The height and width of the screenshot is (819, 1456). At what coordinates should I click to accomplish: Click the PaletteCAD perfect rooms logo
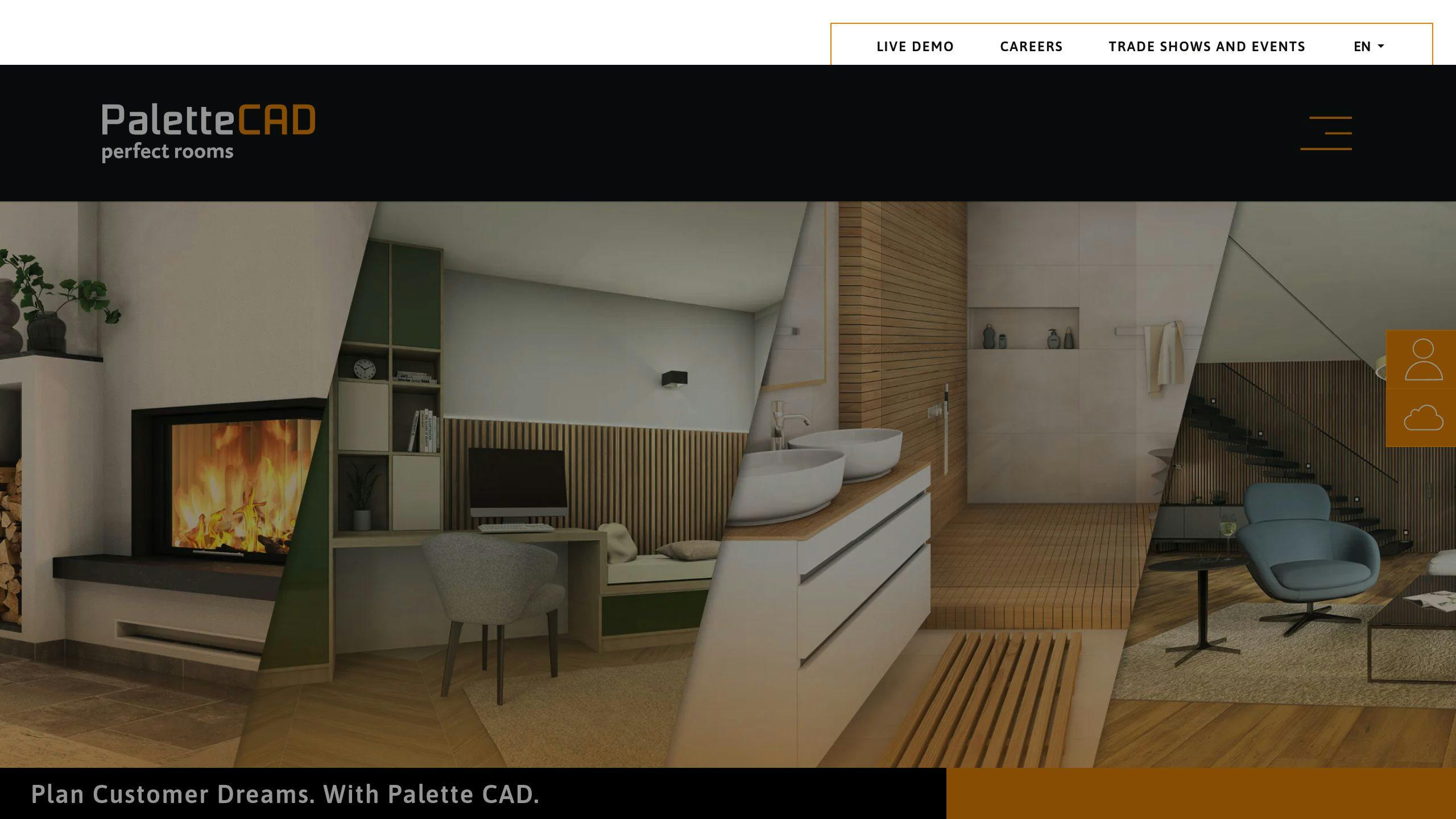(x=208, y=132)
